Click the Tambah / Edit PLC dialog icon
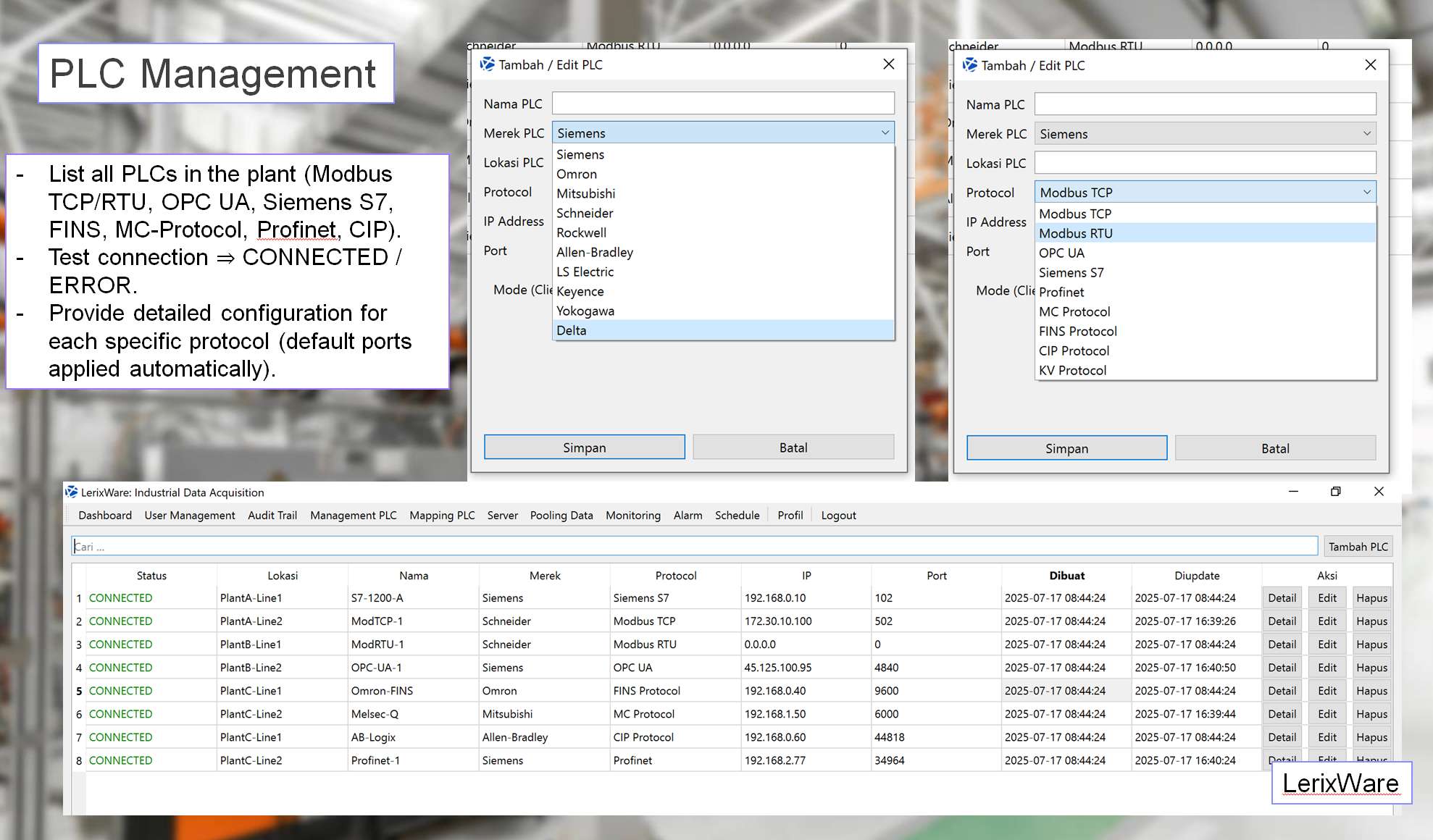This screenshot has width=1433, height=840. 487,64
